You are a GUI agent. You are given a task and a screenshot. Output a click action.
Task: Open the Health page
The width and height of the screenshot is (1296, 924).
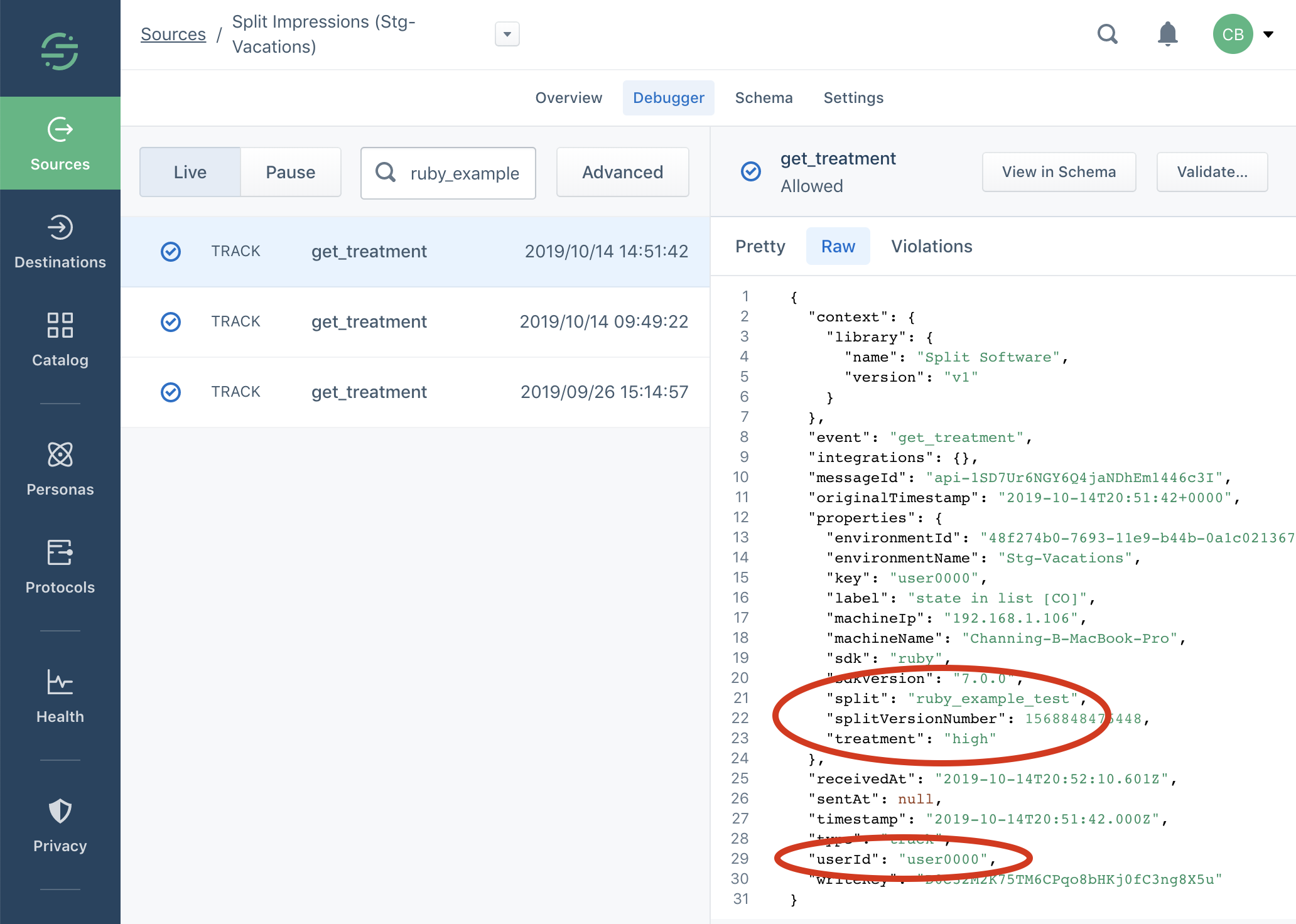click(x=60, y=696)
